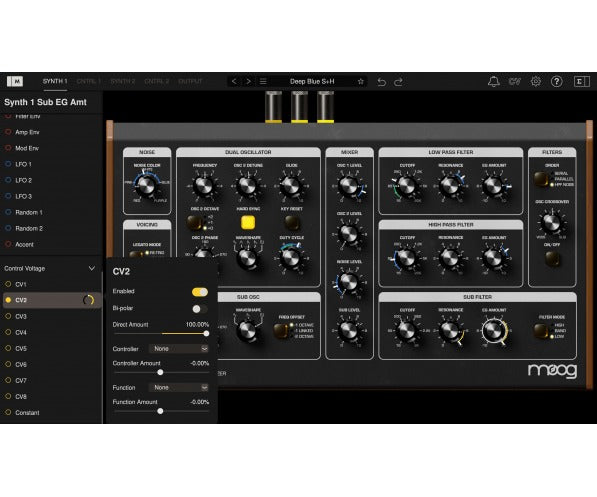Toggle the CV2 Bi-polar switch
The width and height of the screenshot is (597, 497).
pyautogui.click(x=200, y=309)
